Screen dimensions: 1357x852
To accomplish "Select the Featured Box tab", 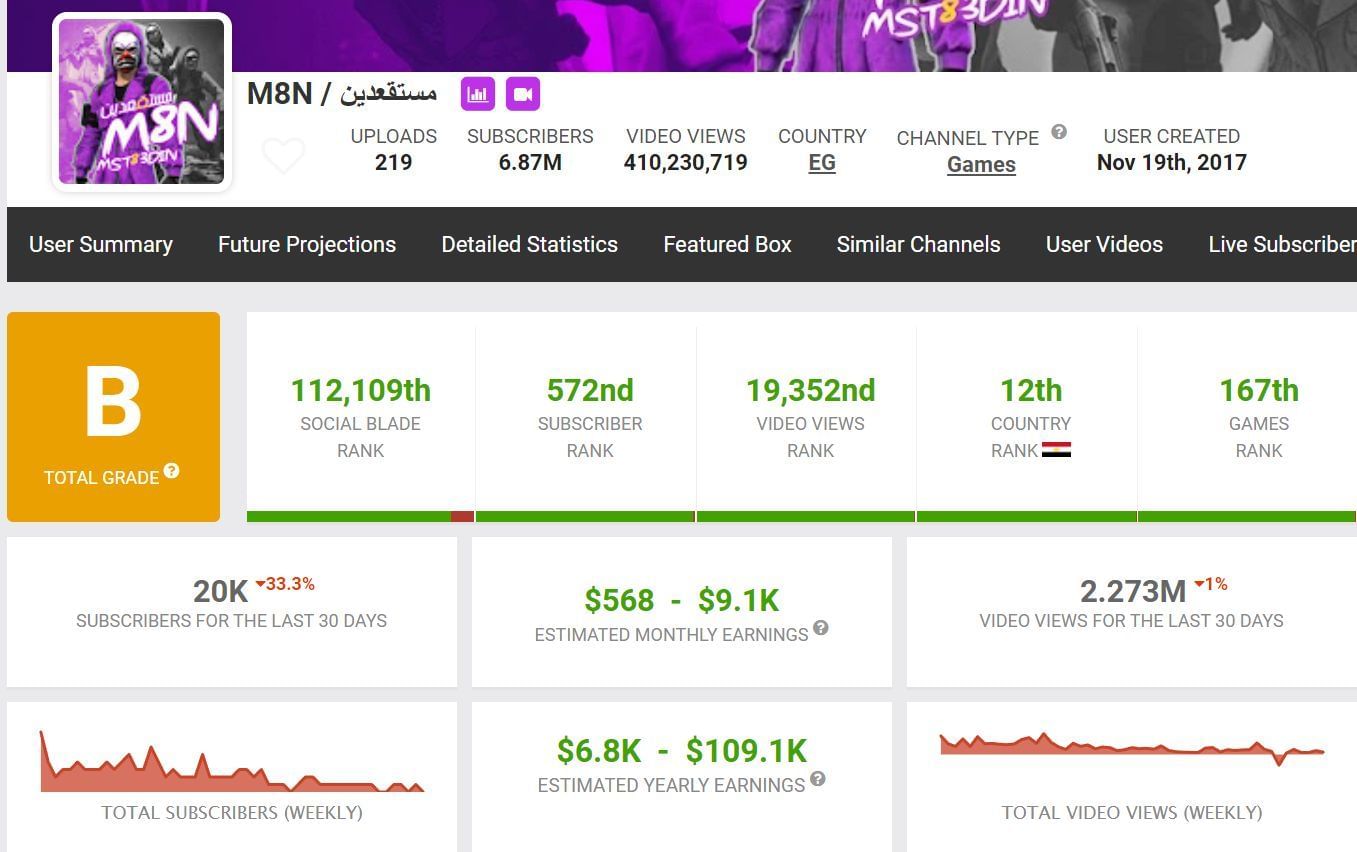I will point(727,244).
